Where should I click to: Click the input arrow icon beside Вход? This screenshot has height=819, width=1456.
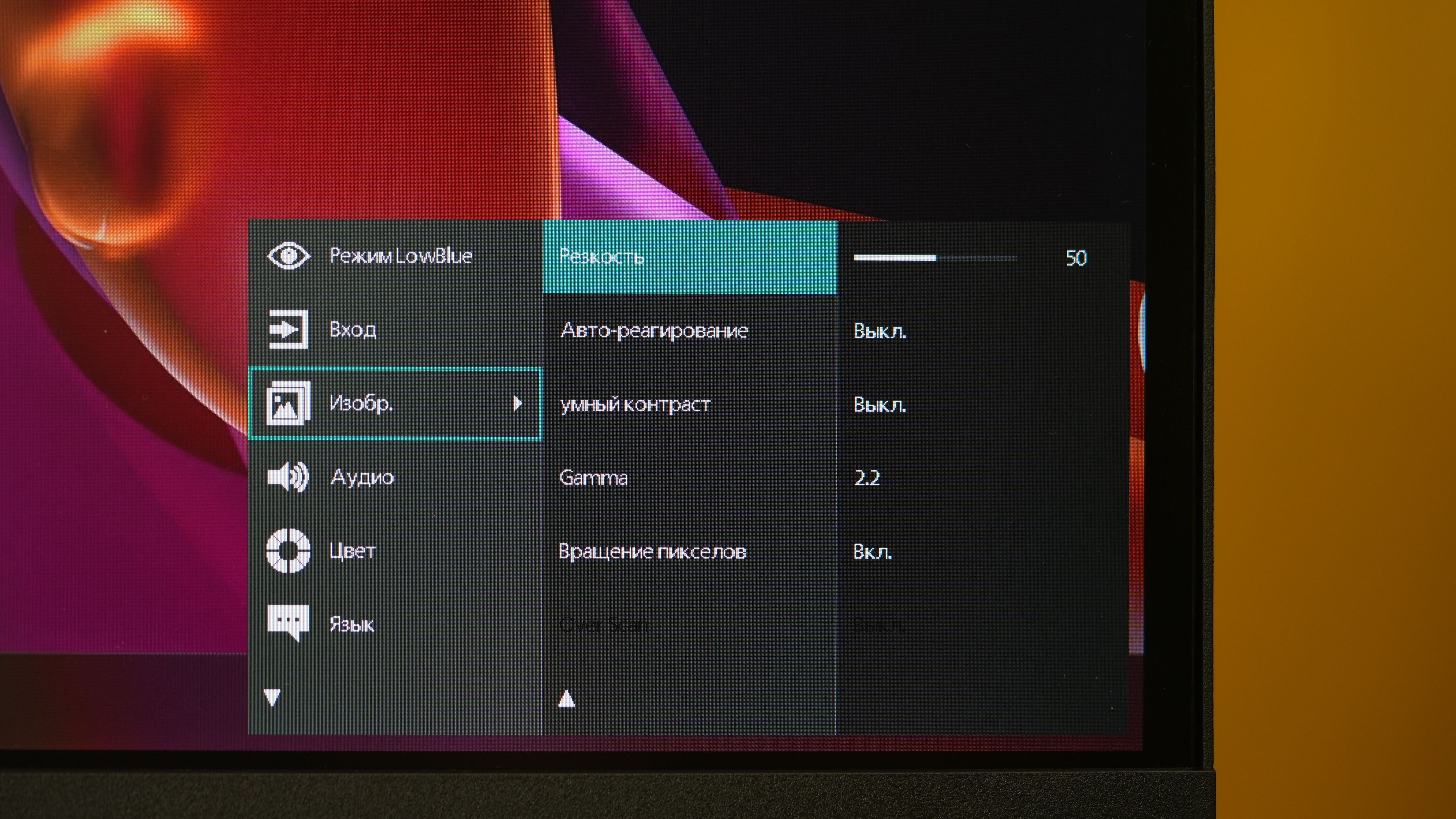click(x=288, y=329)
